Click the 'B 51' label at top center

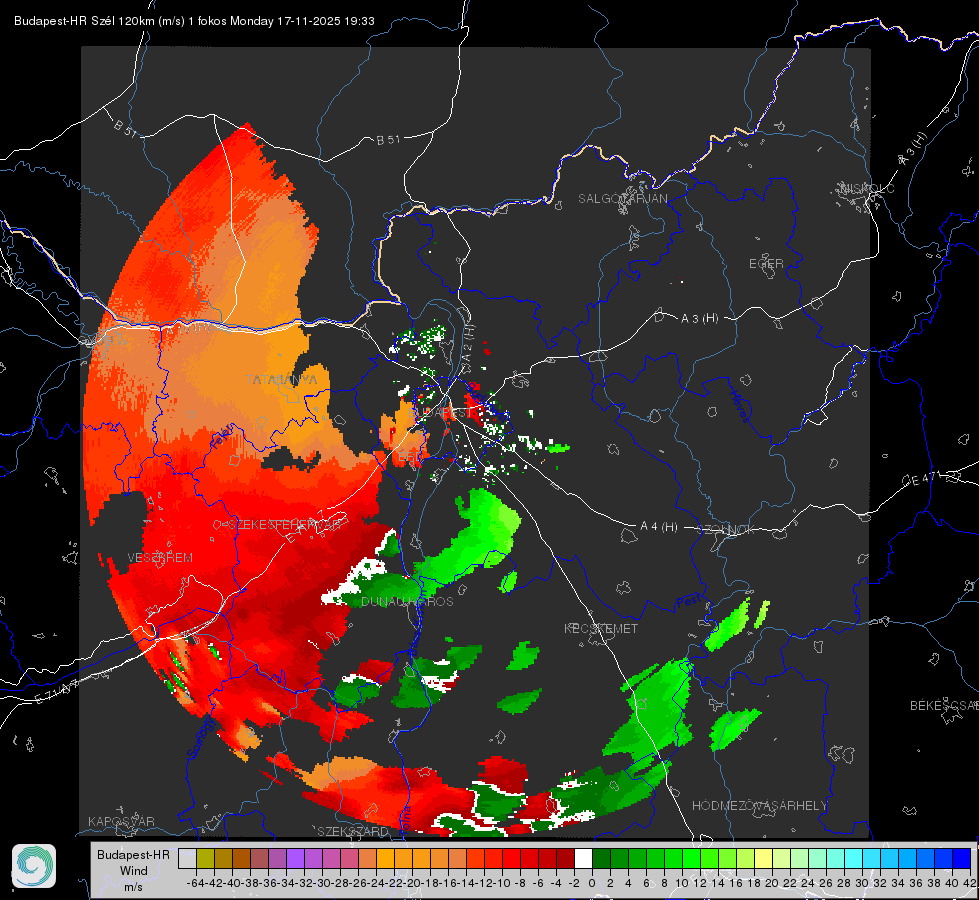pyautogui.click(x=388, y=140)
